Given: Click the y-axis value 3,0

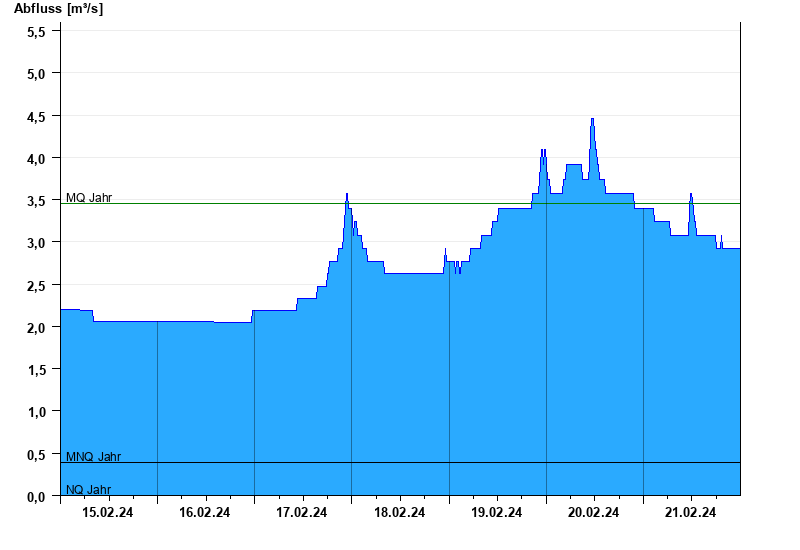Looking at the screenshot, I should tap(36, 243).
